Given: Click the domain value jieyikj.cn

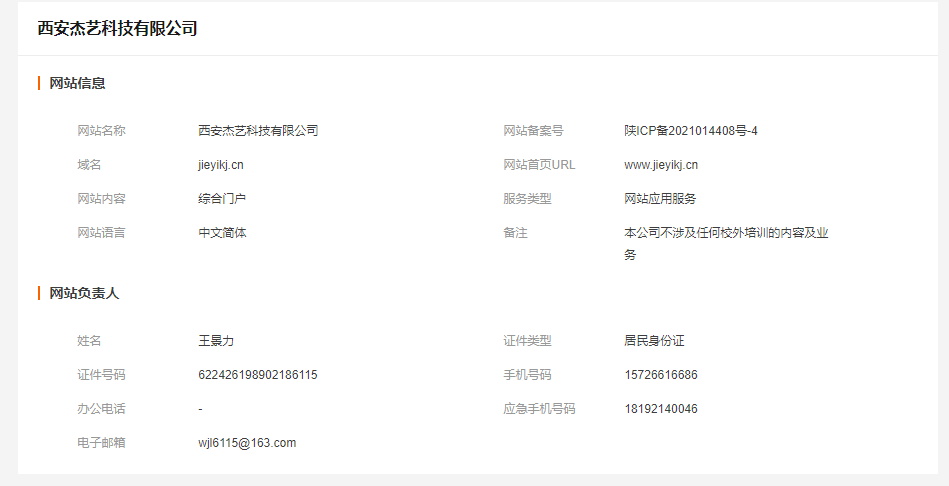Looking at the screenshot, I should point(220,165).
